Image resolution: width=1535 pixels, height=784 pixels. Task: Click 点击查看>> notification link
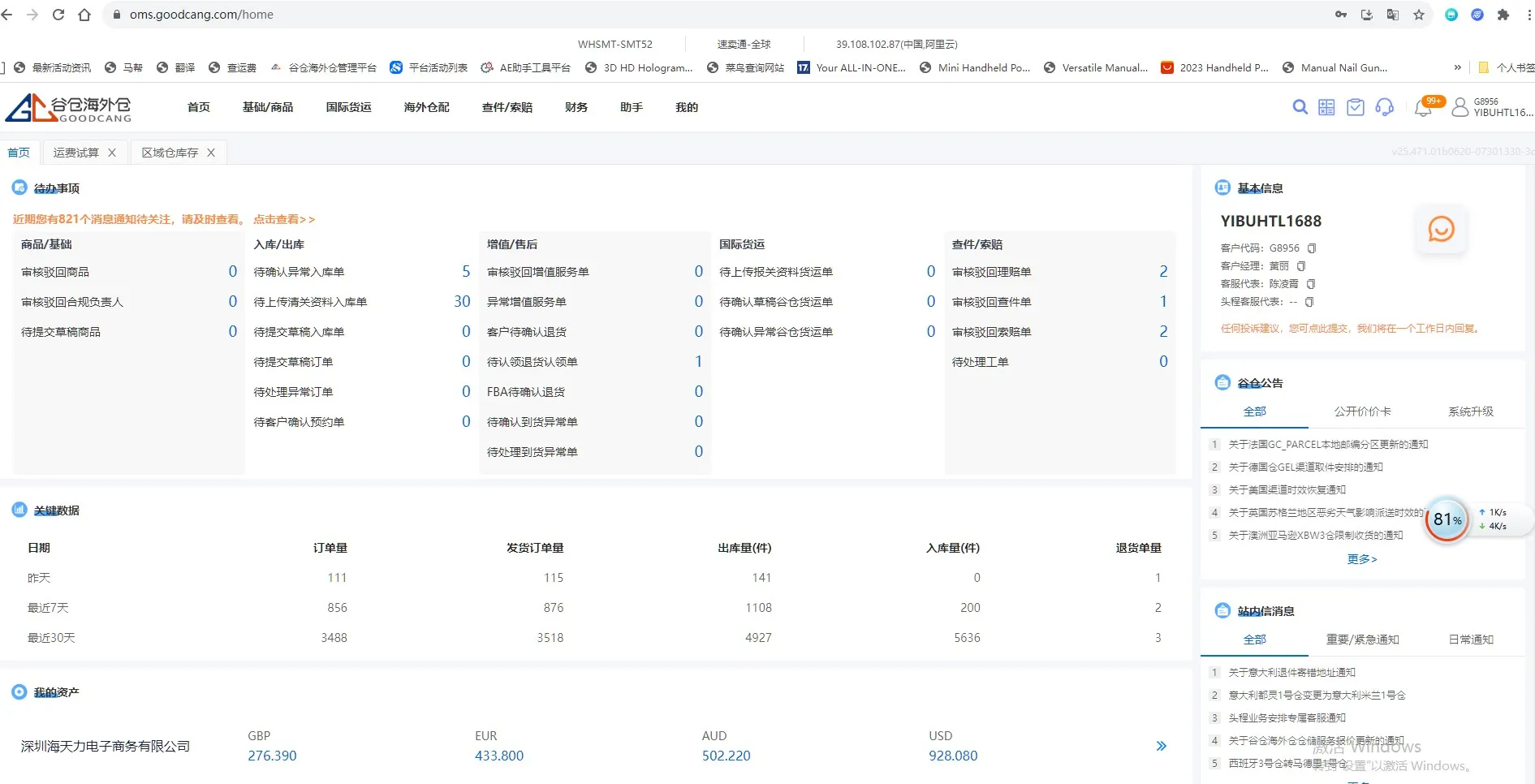[x=283, y=219]
